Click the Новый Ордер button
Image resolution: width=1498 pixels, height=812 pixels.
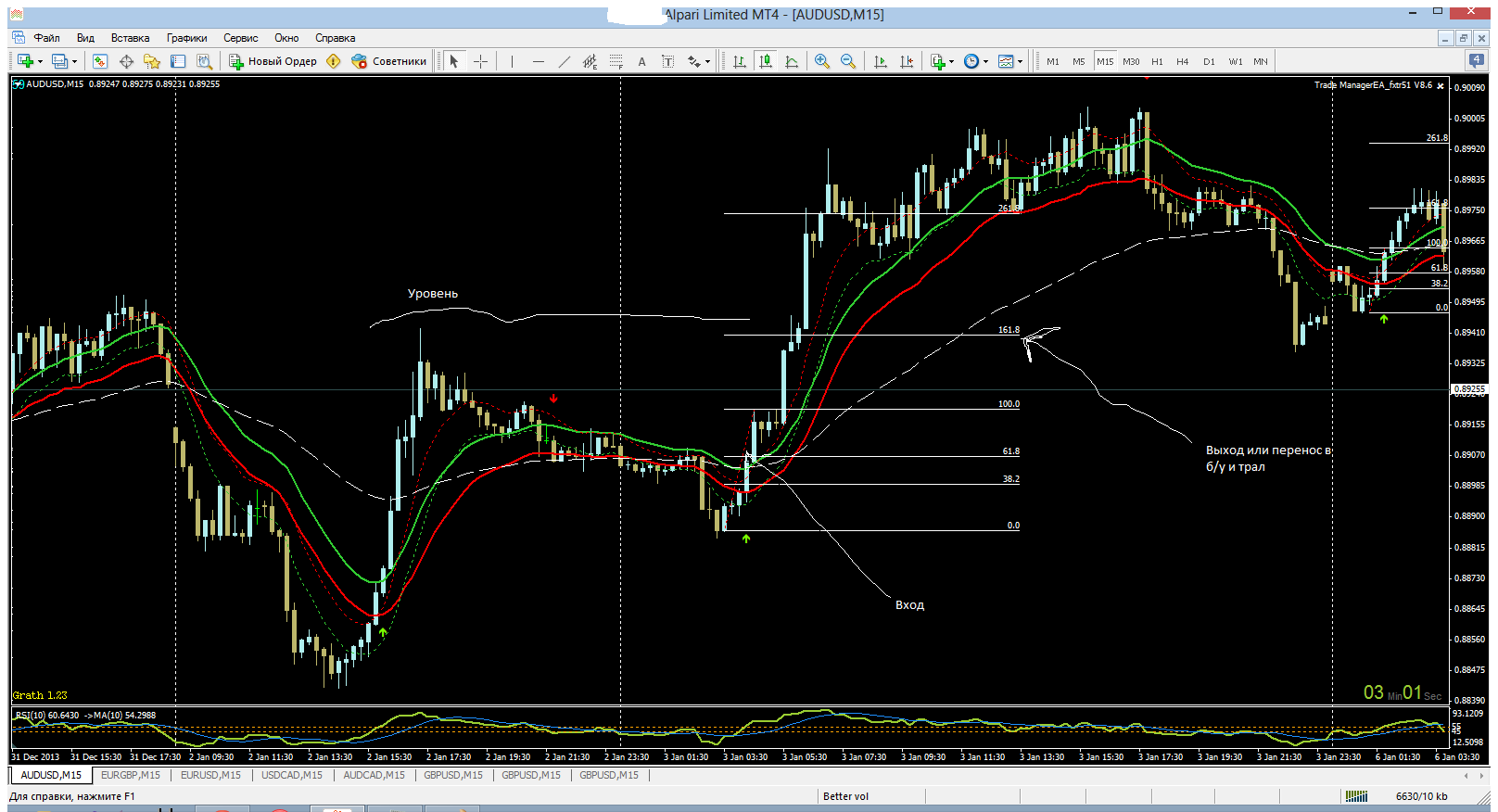coord(273,61)
